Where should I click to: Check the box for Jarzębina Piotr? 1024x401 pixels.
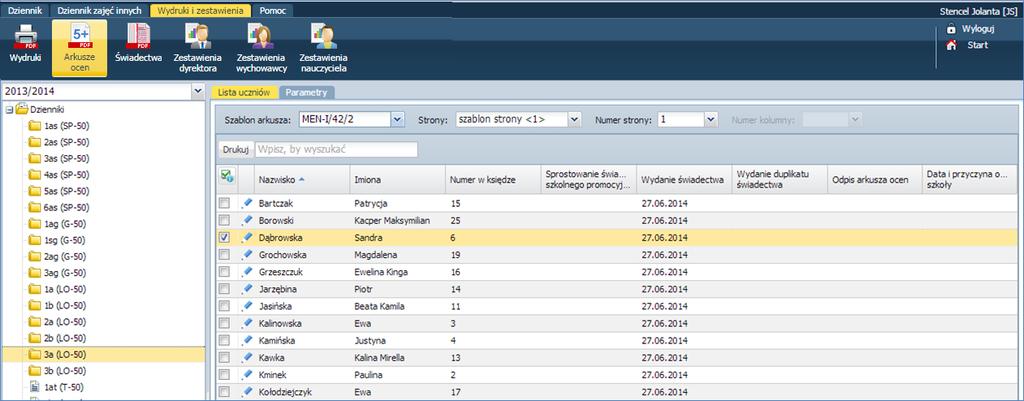pyautogui.click(x=224, y=289)
